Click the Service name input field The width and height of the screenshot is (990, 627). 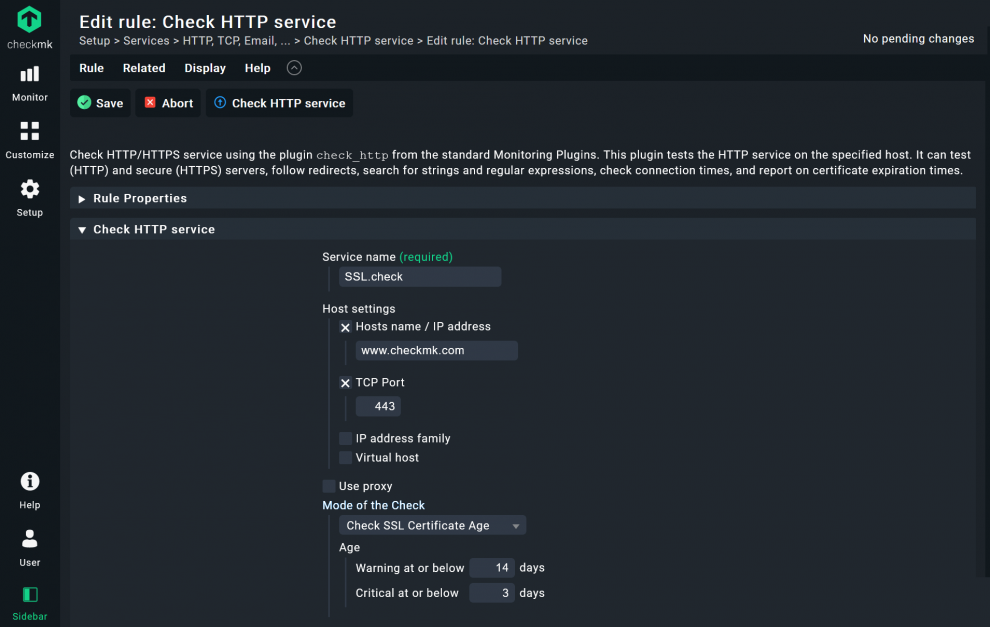point(420,276)
